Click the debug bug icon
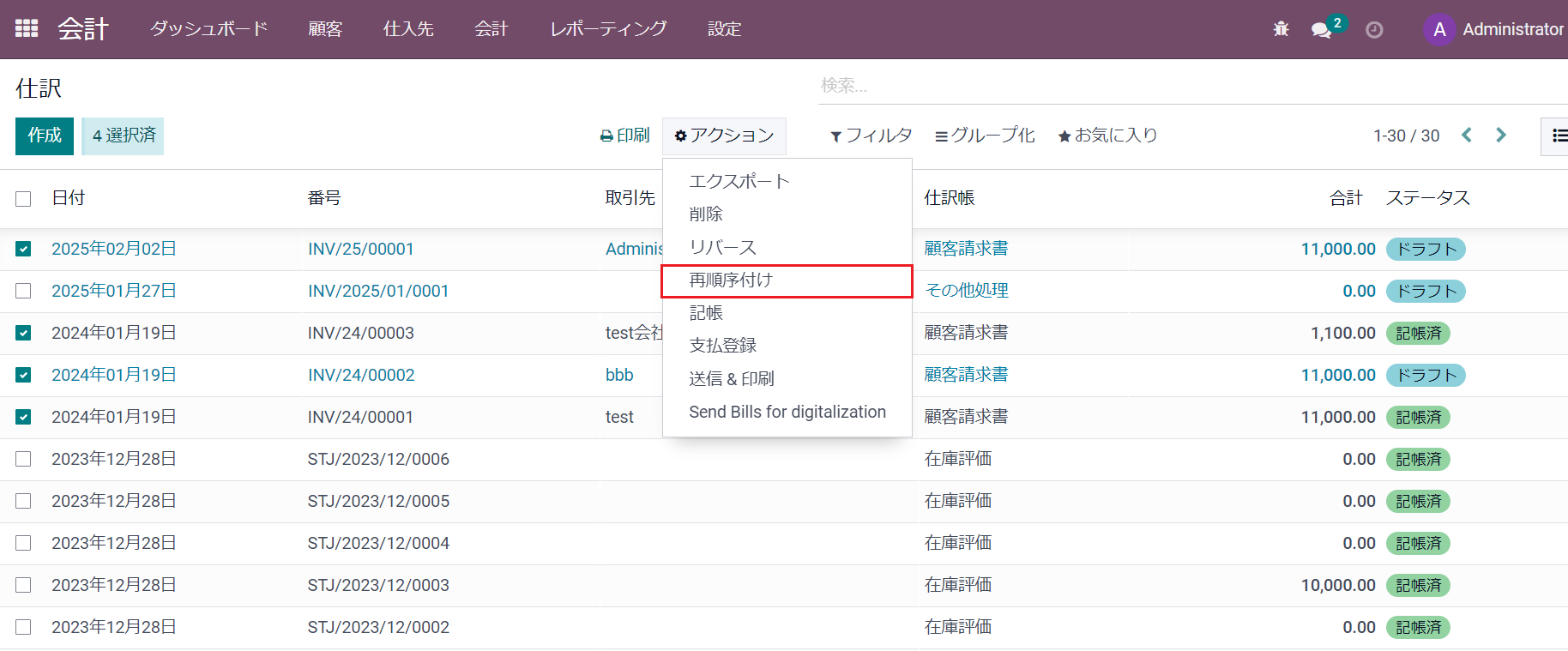 1281,29
